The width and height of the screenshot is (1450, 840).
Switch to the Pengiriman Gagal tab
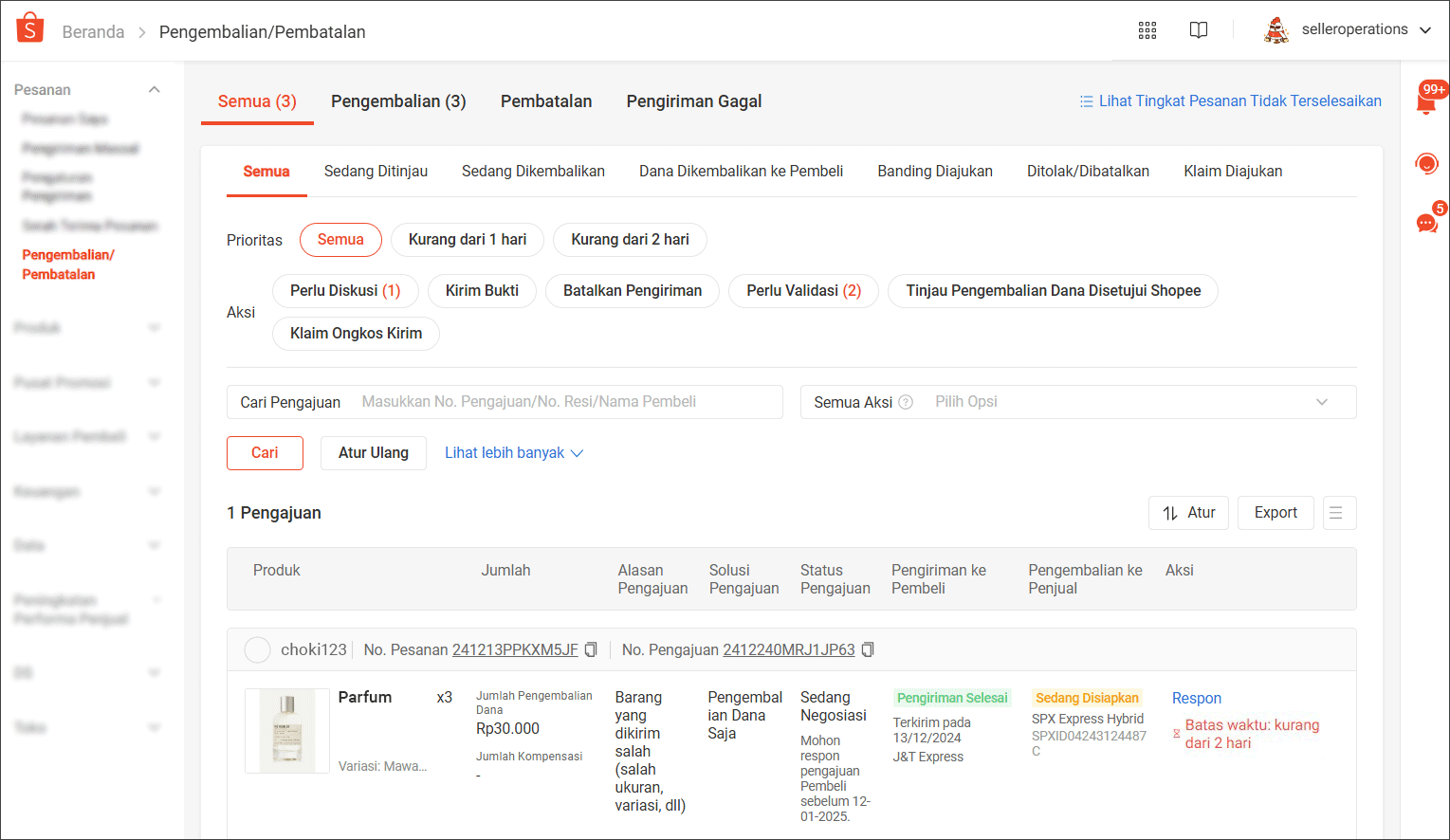click(693, 101)
